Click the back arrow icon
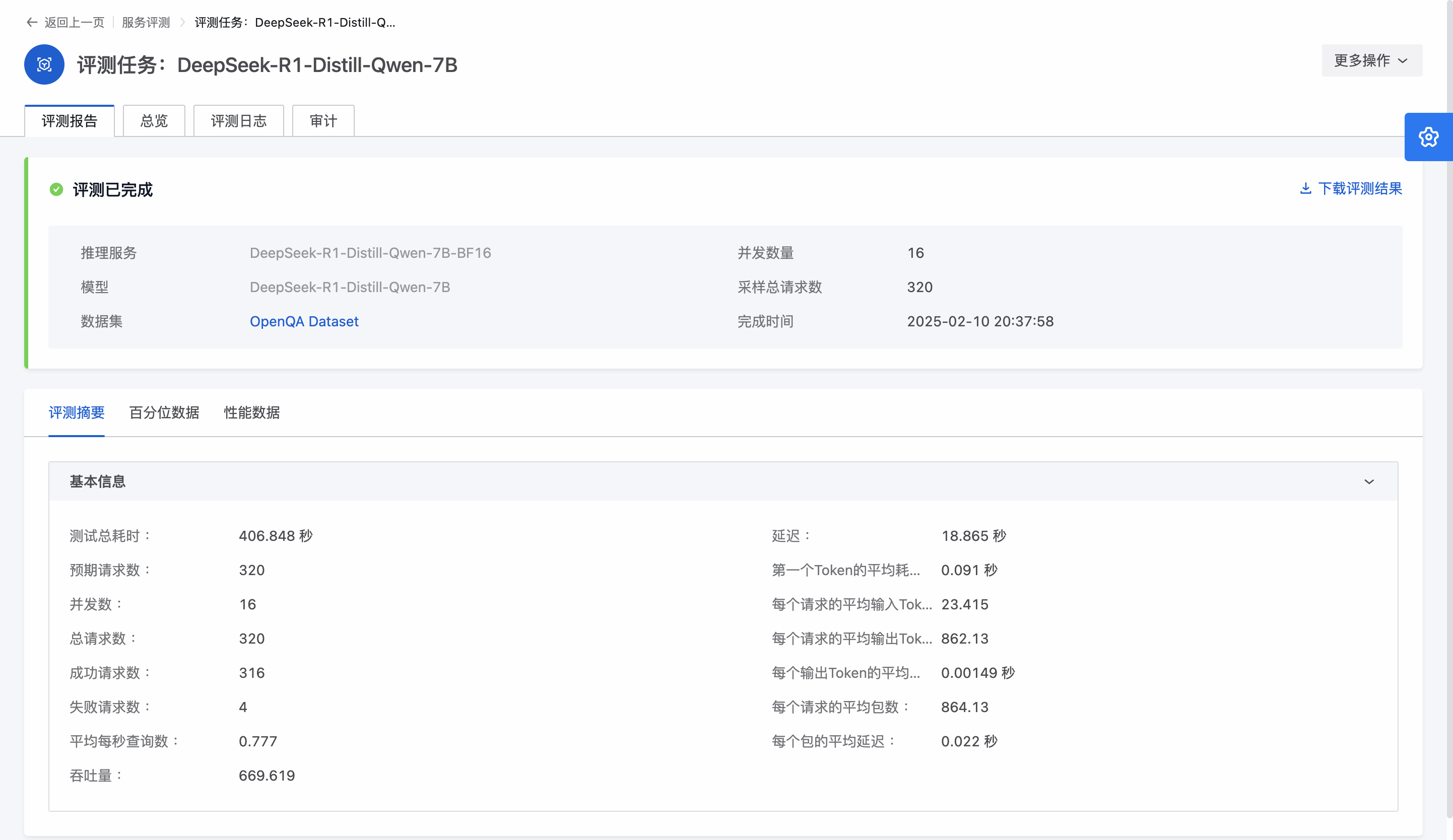The height and width of the screenshot is (840, 1453). 32,23
